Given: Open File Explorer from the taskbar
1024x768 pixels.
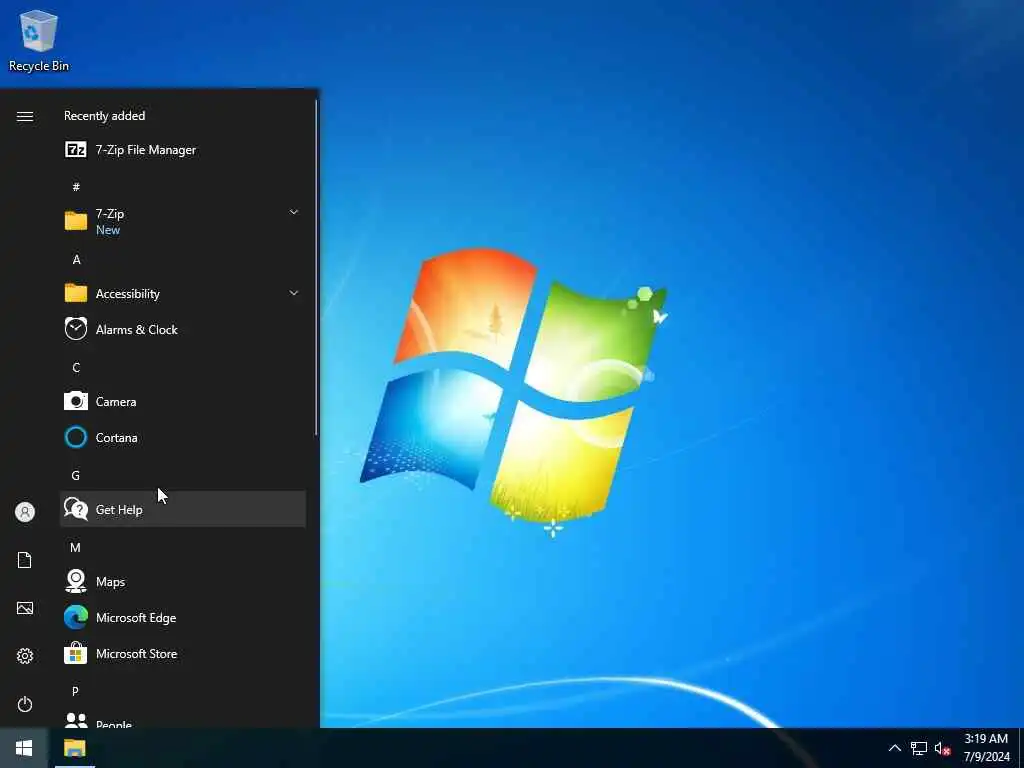Looking at the screenshot, I should point(74,748).
